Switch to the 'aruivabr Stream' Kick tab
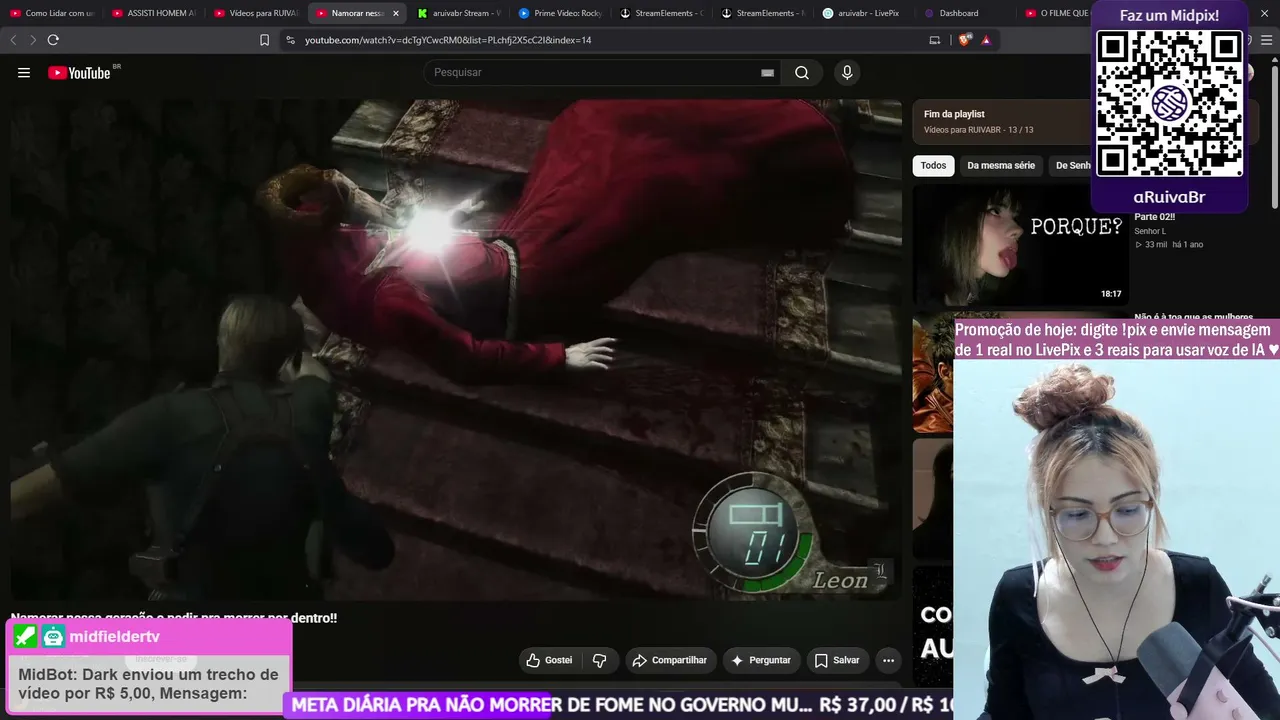1280x720 pixels. pos(460,13)
